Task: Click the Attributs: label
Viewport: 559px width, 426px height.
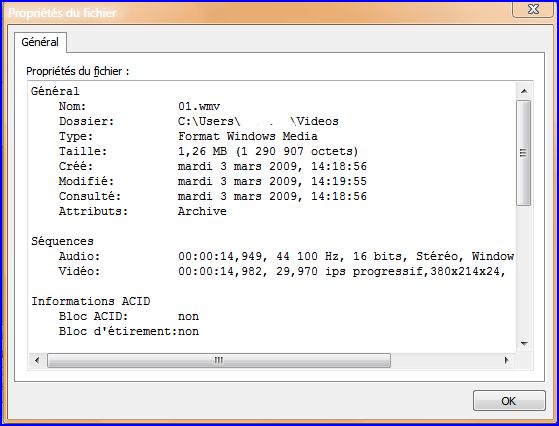Action: (x=93, y=211)
